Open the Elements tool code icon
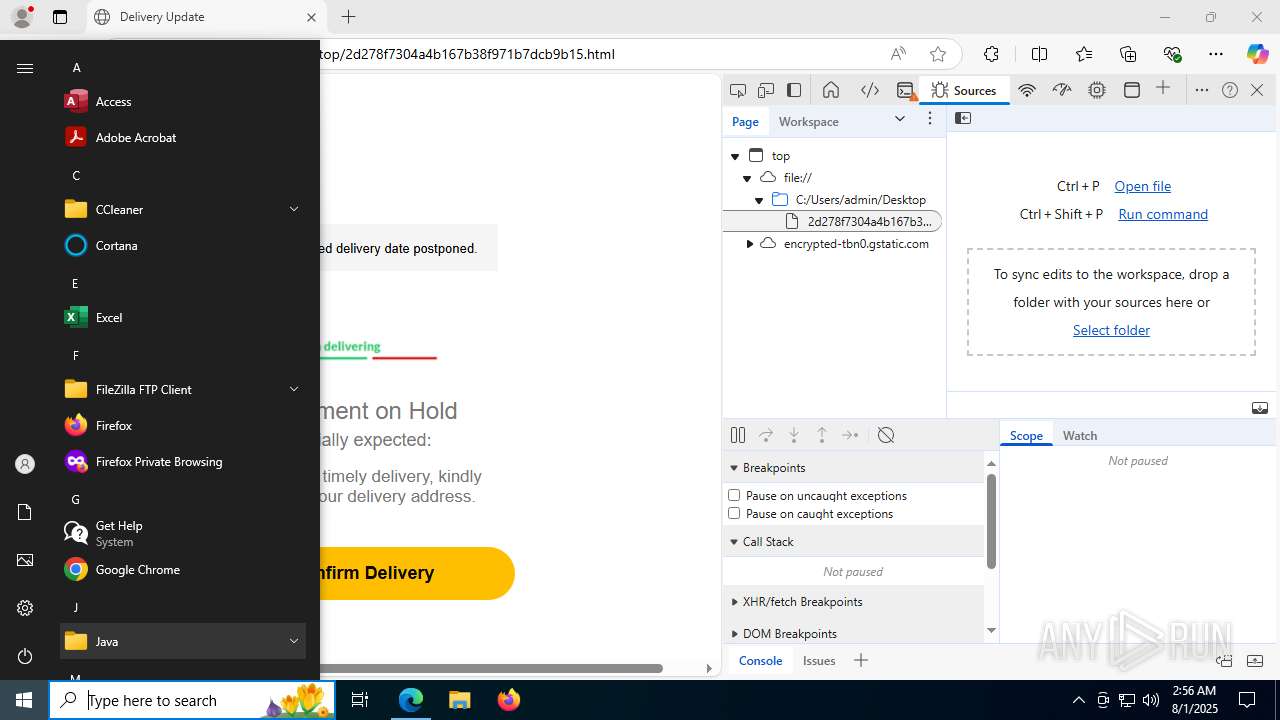 point(870,90)
